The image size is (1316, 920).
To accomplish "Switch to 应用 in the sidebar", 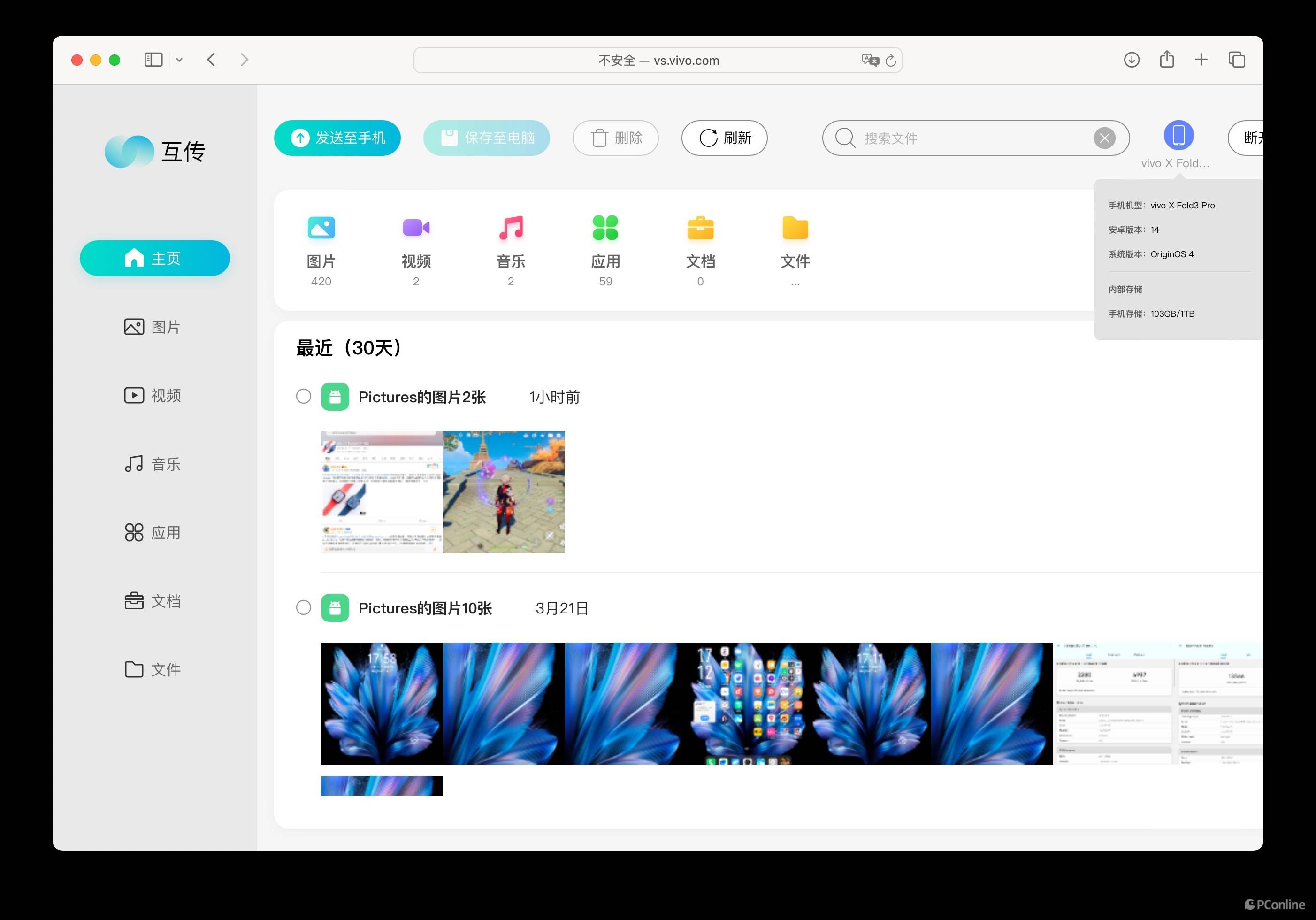I will (153, 532).
